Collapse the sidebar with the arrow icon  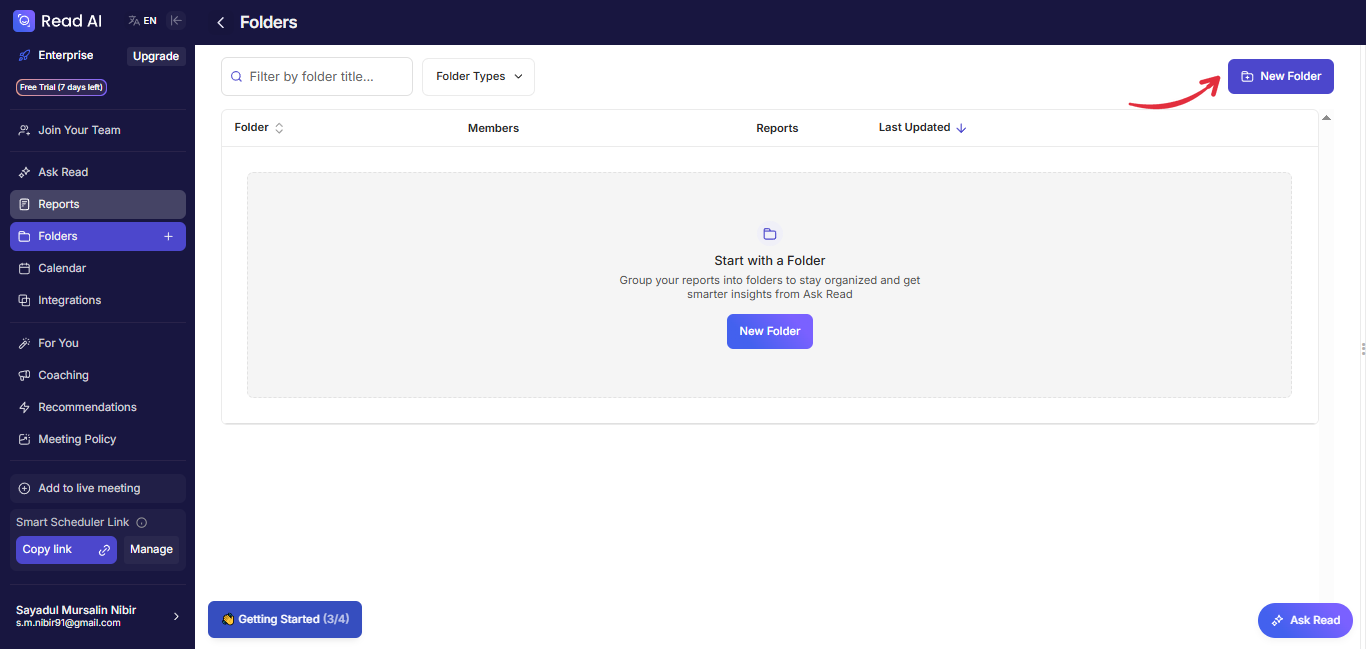click(x=176, y=21)
